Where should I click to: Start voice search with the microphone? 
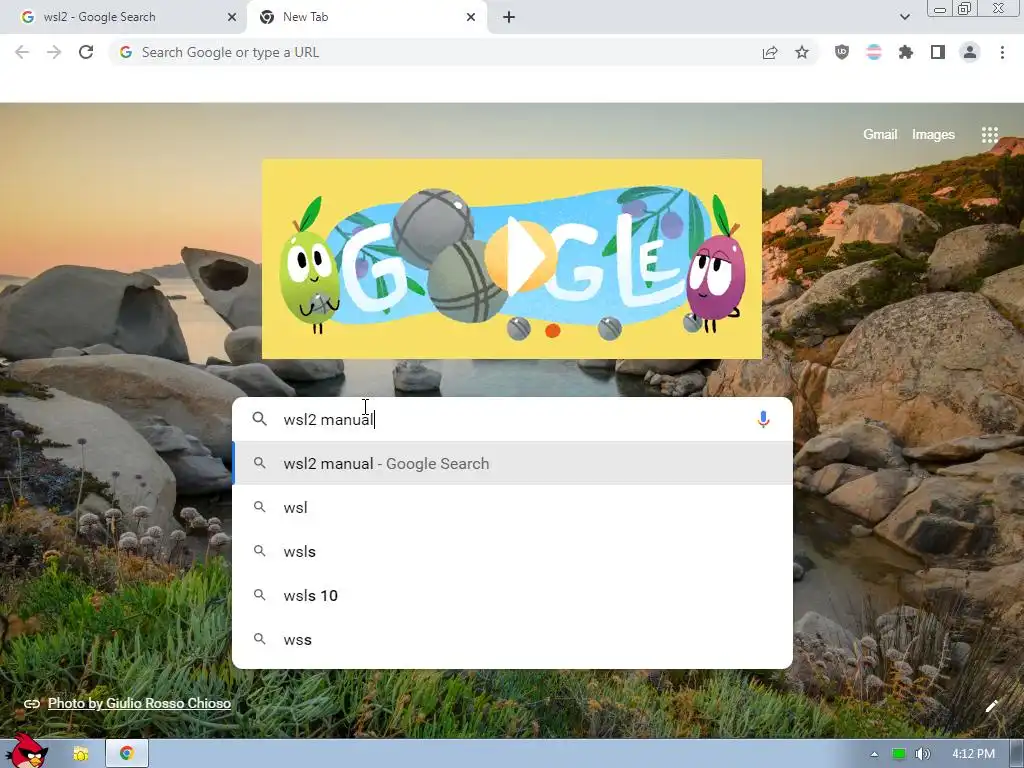(x=763, y=419)
